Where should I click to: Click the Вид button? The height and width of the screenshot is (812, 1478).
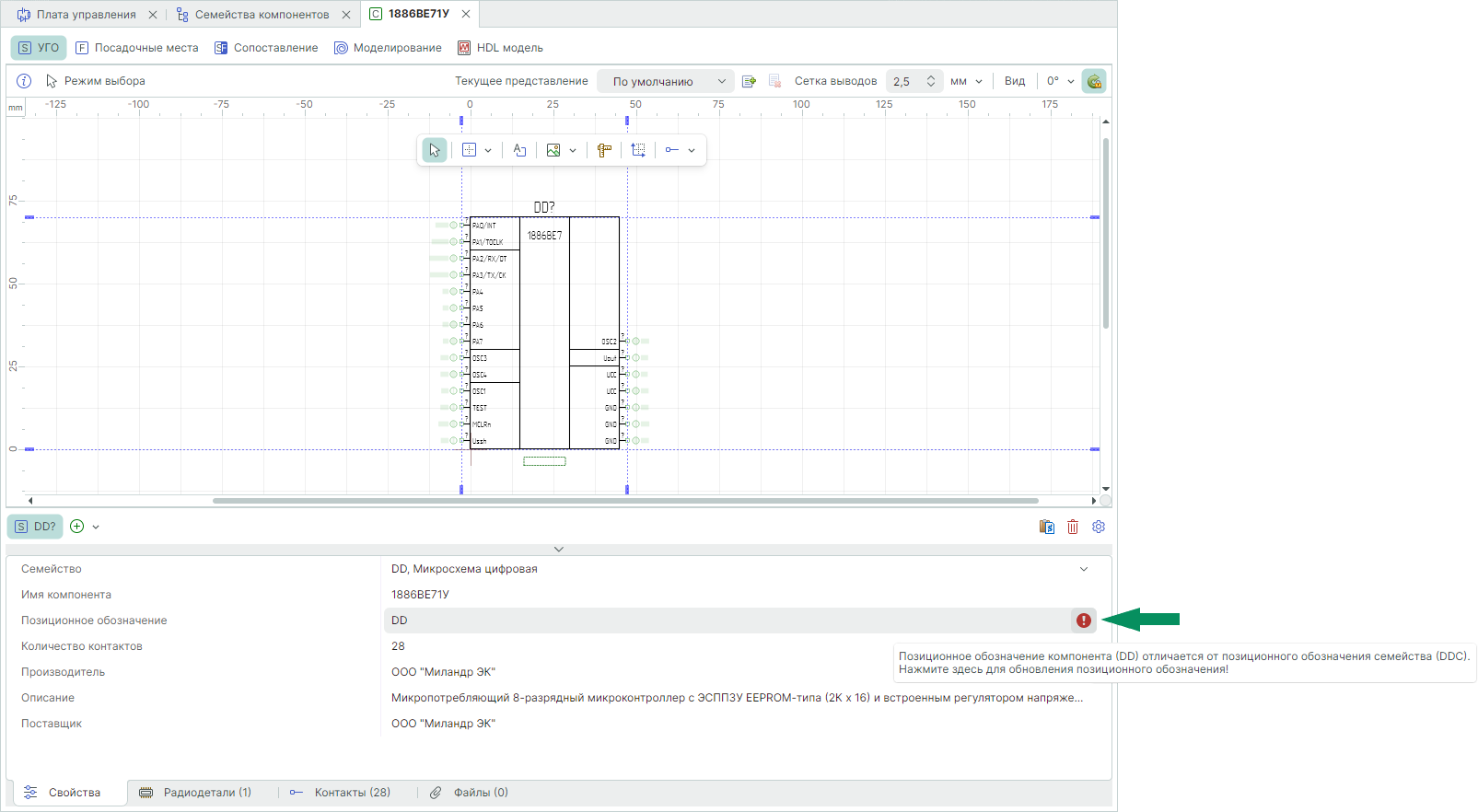point(1015,81)
